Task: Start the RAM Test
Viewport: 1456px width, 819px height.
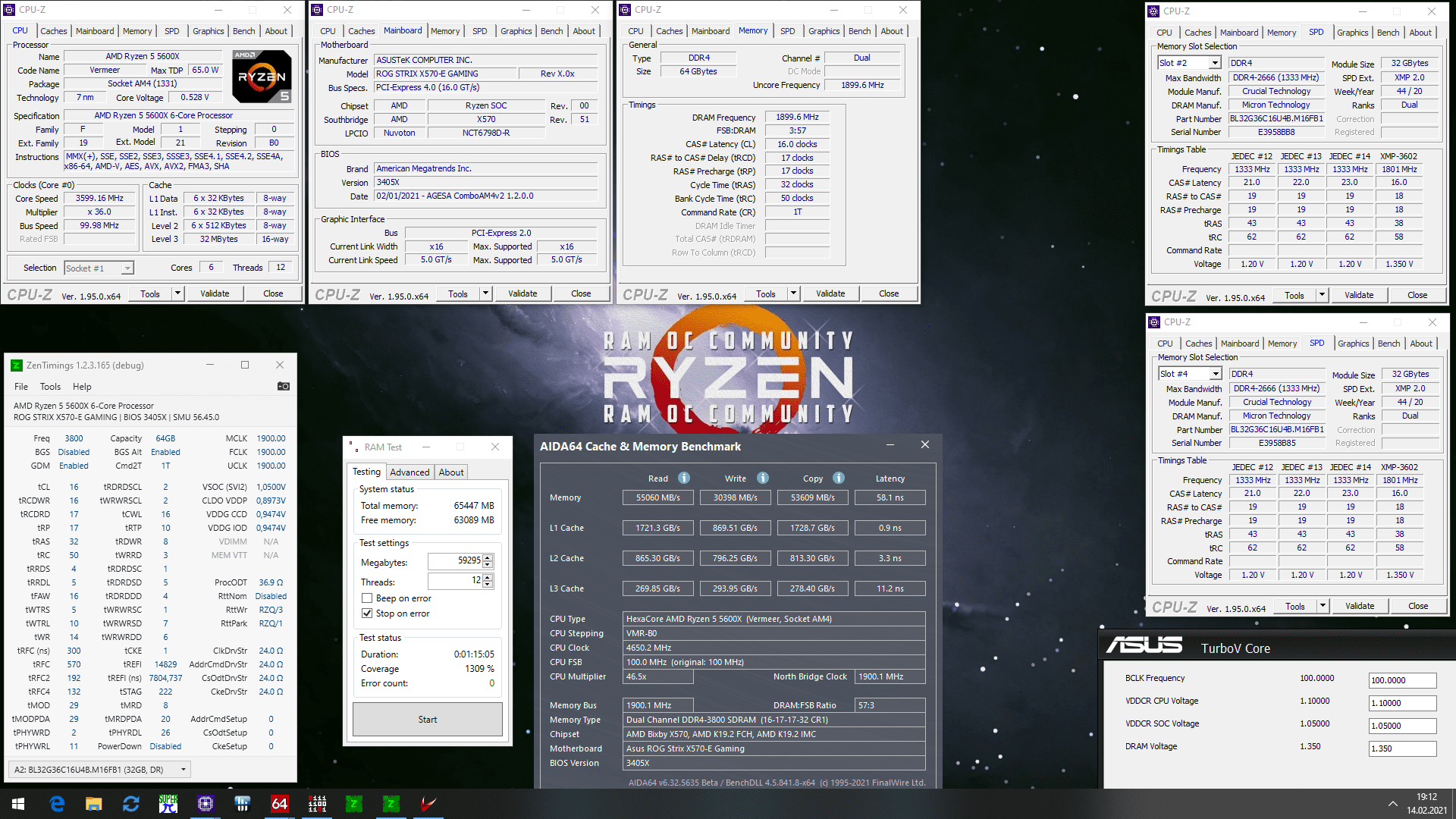Action: 428,720
